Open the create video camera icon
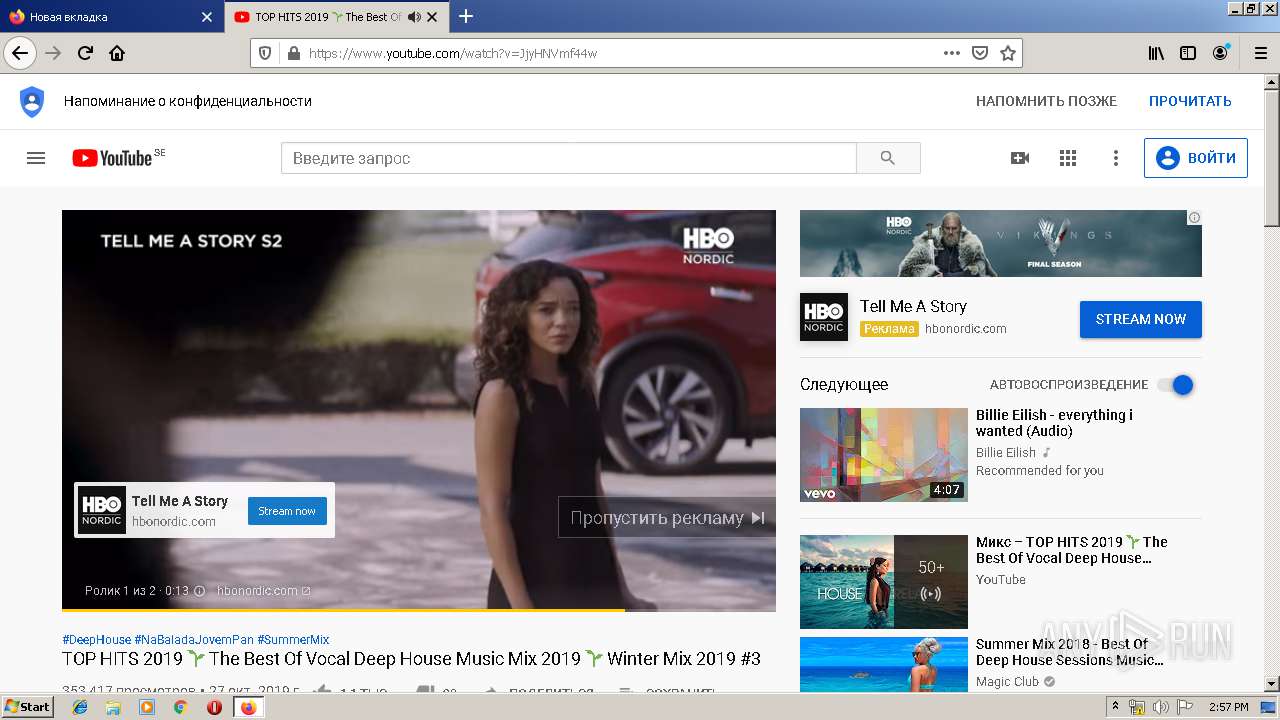Image resolution: width=1280 pixels, height=720 pixels. tap(1020, 158)
